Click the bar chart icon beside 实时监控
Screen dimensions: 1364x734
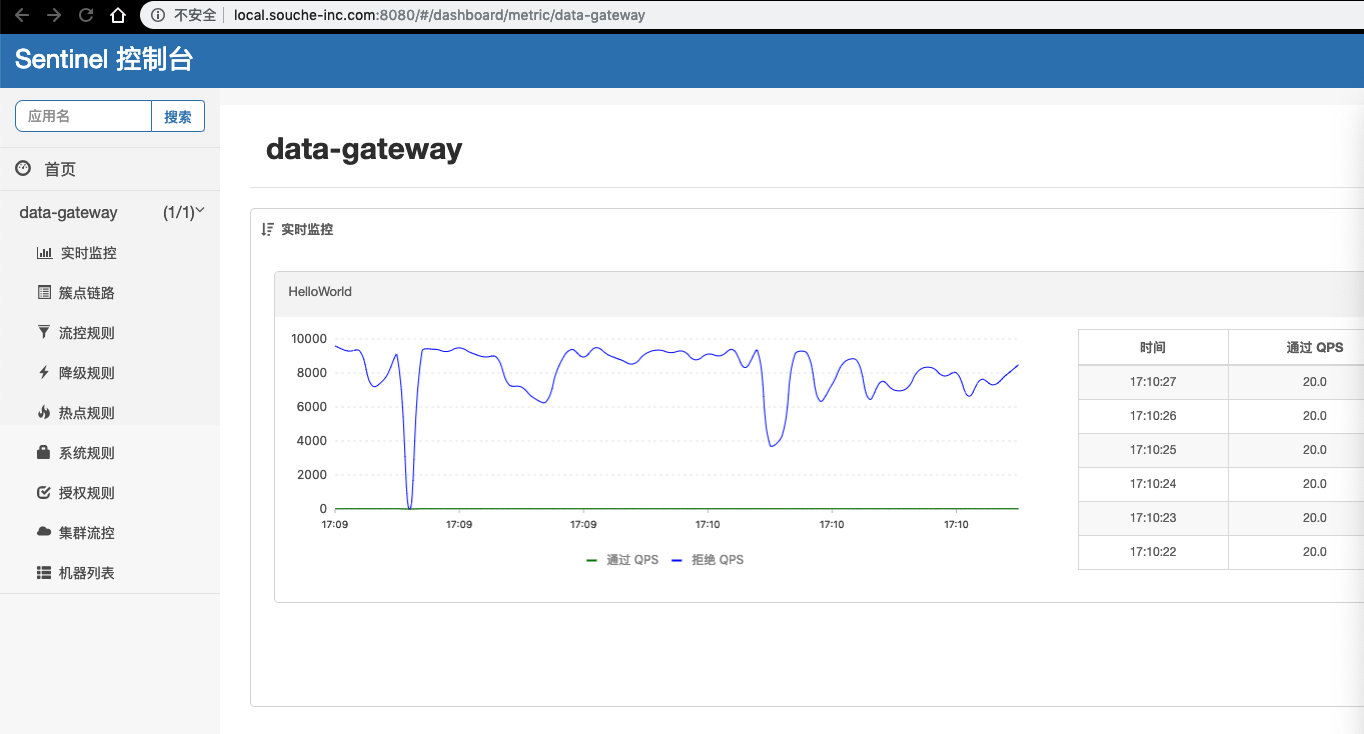point(44,253)
